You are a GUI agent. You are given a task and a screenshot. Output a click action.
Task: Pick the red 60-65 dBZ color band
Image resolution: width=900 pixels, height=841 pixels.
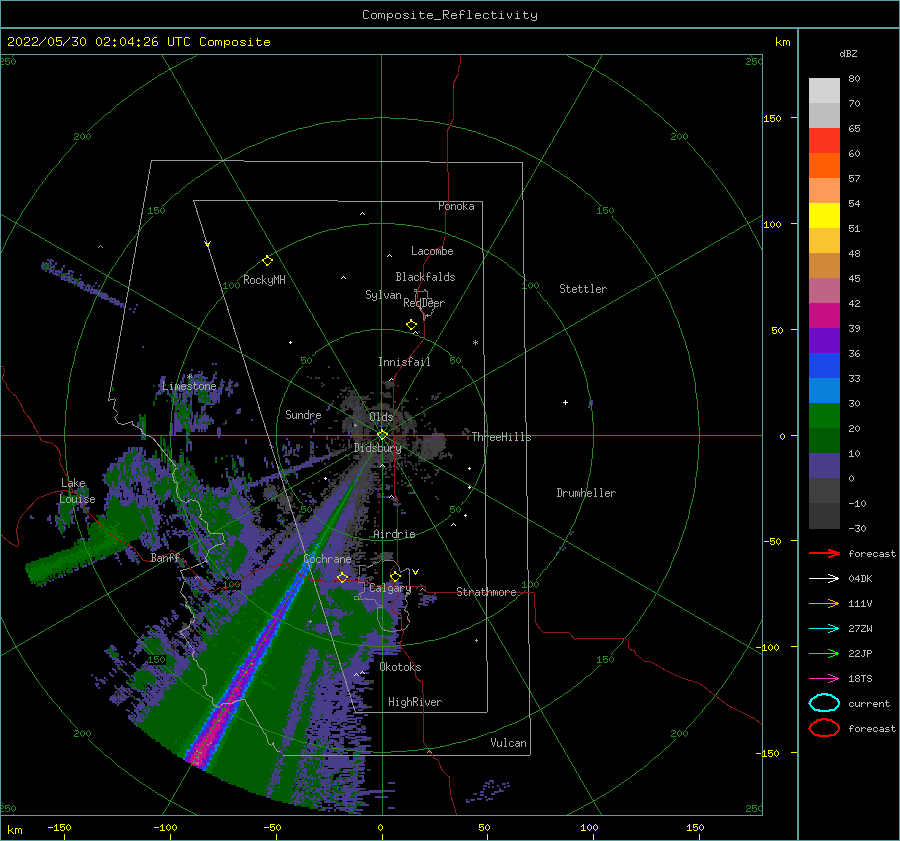(824, 140)
